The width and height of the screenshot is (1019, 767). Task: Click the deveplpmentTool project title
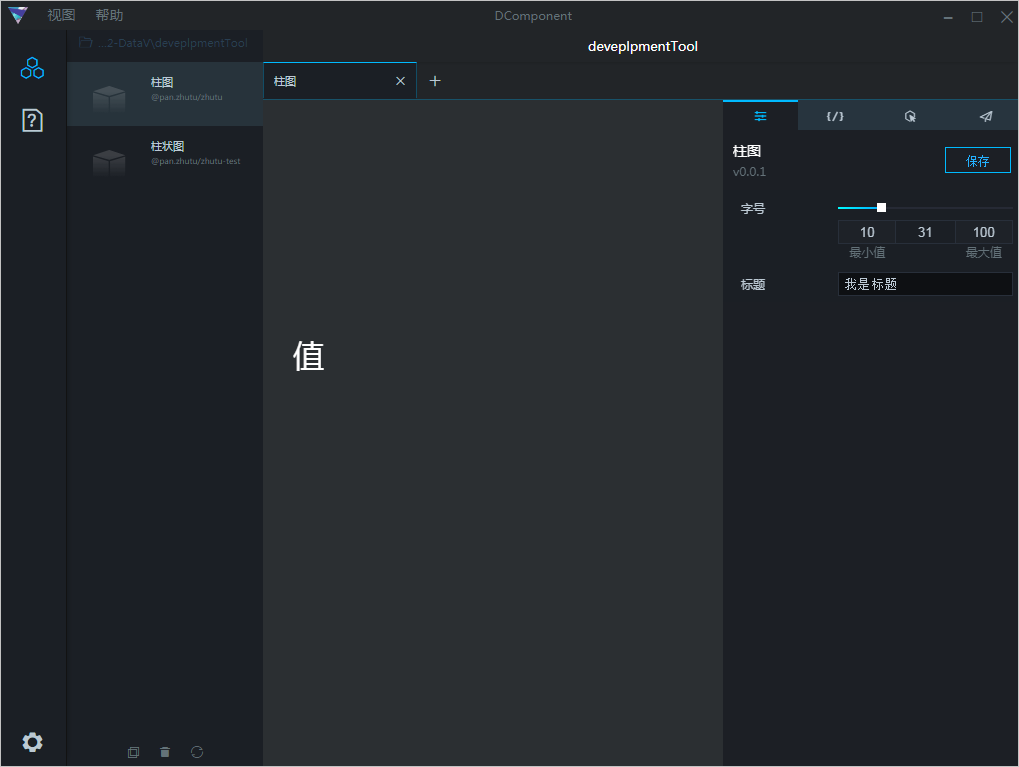pos(643,46)
